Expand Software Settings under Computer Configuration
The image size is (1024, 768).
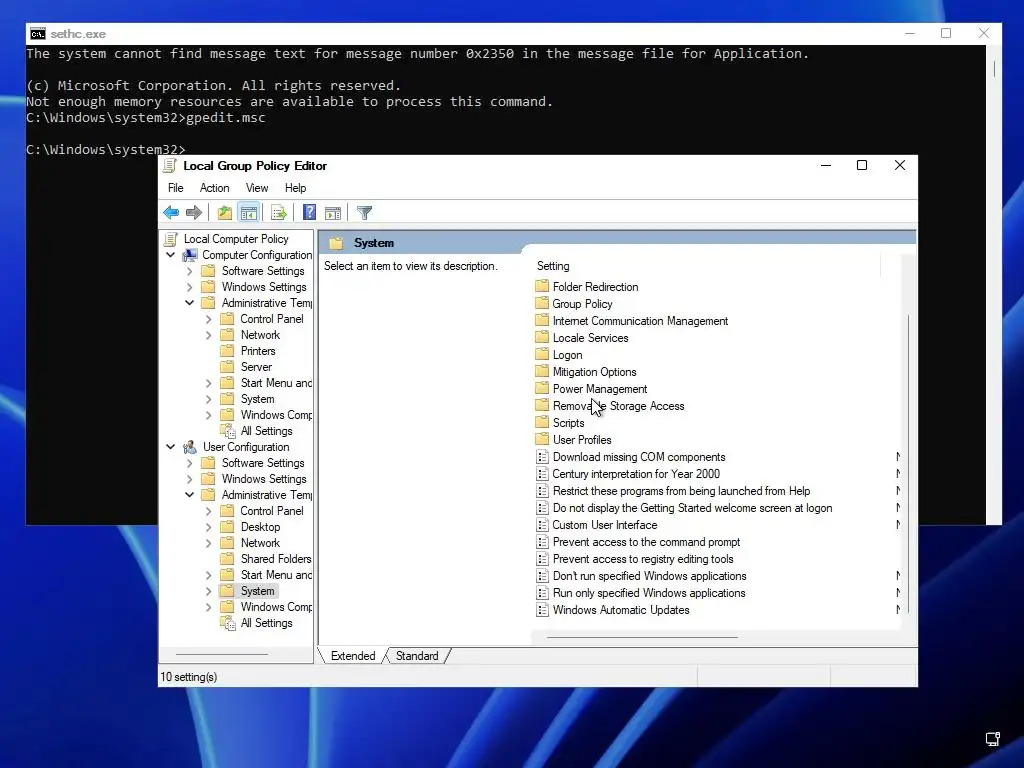pos(189,271)
